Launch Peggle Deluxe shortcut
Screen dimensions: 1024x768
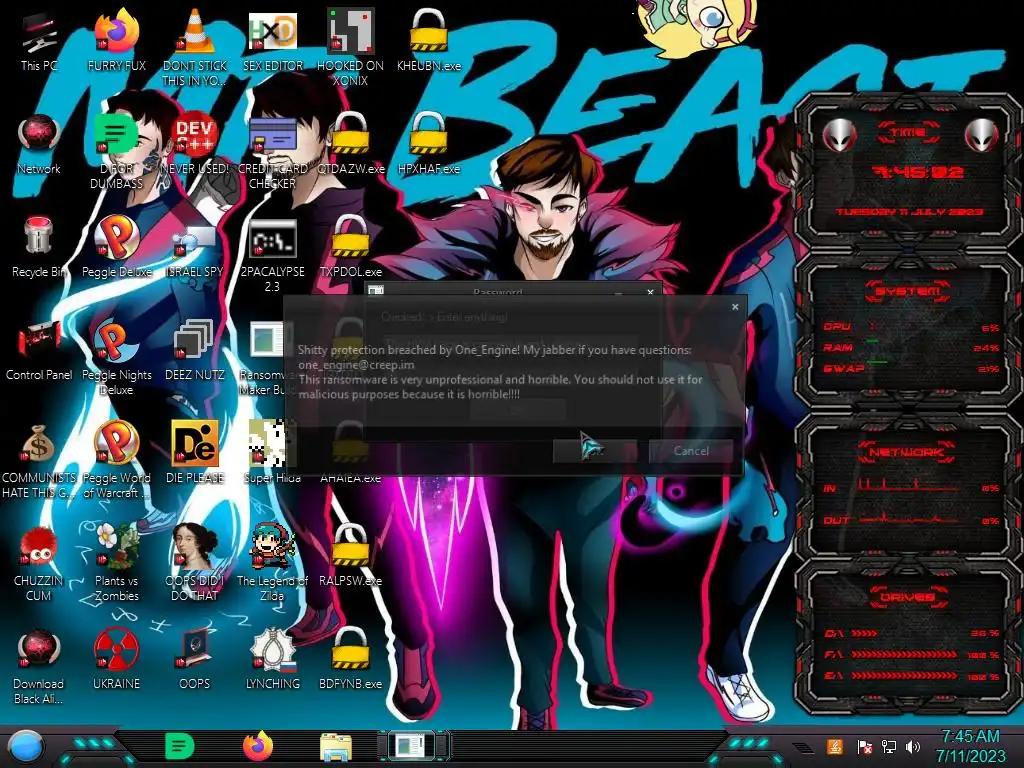point(116,247)
